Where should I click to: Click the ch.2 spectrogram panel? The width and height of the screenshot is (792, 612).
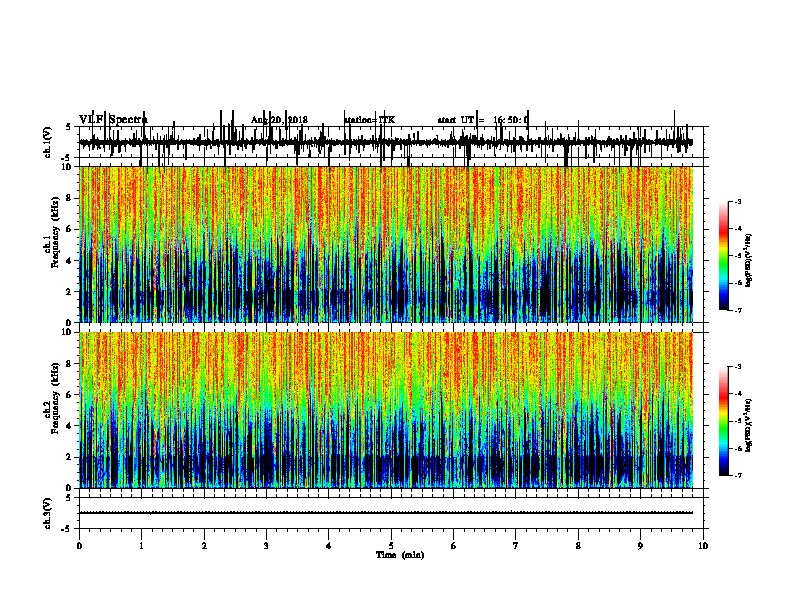click(x=386, y=410)
